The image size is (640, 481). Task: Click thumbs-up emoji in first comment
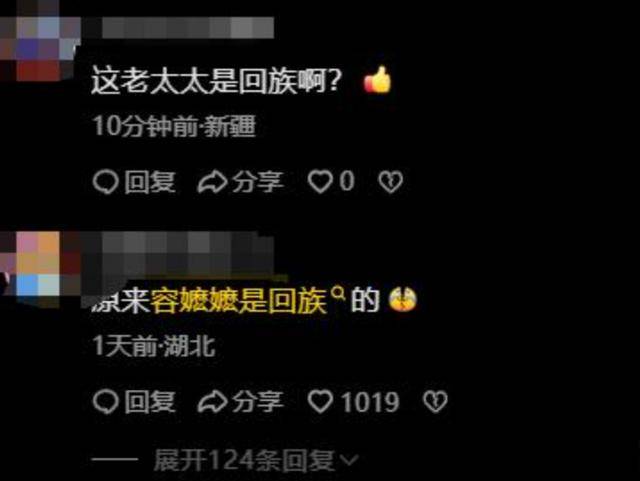point(378,80)
